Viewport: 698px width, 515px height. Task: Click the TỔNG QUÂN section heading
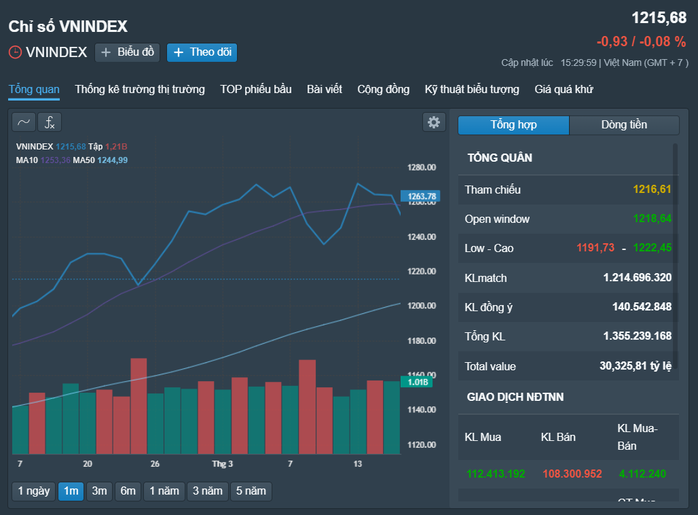(x=499, y=158)
